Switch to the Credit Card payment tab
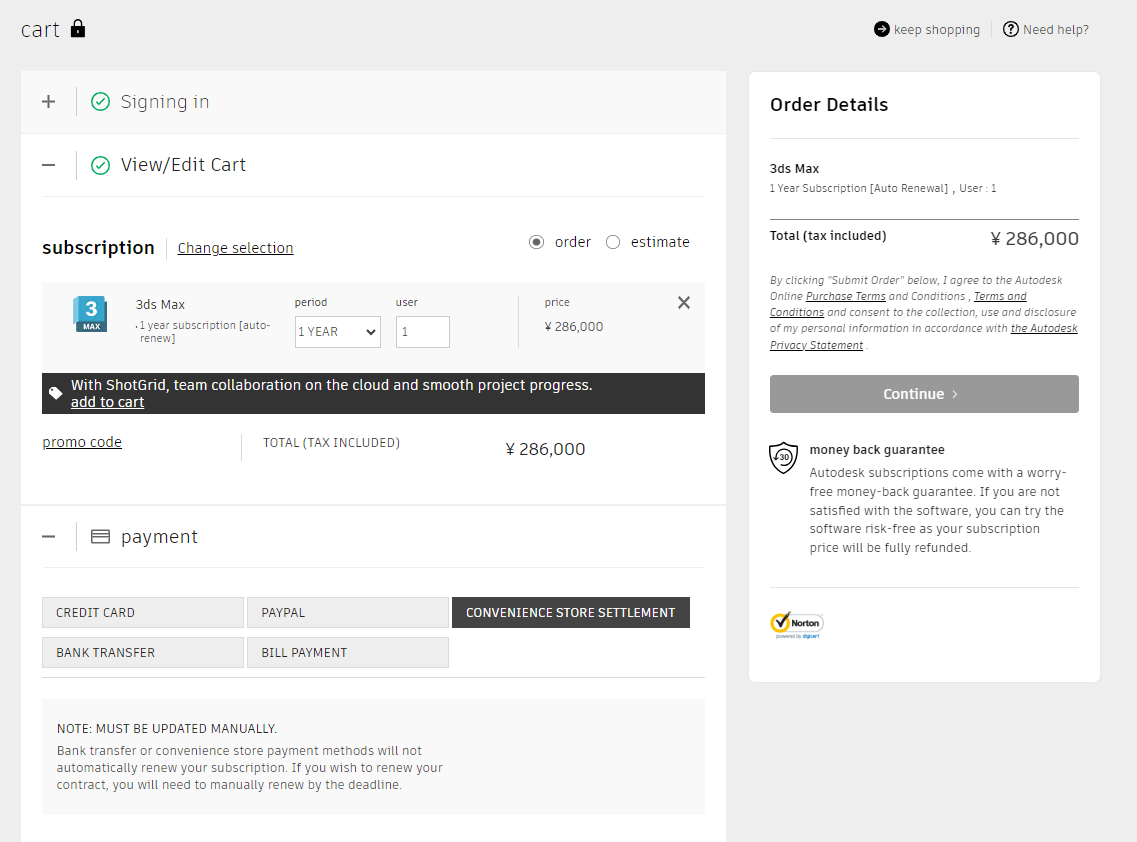The height and width of the screenshot is (842, 1137). tap(143, 613)
